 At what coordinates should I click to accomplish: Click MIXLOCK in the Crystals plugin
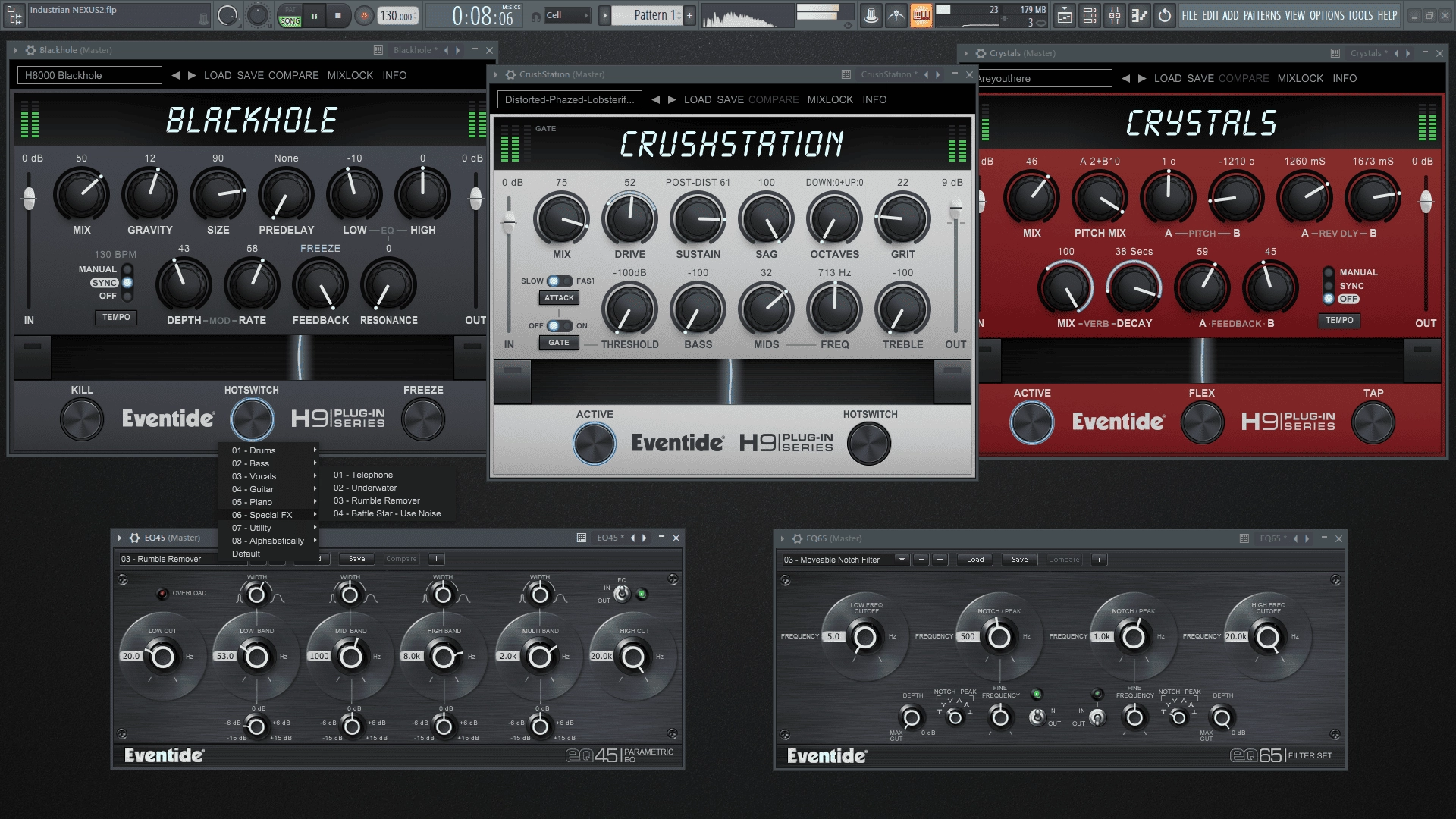coord(1300,78)
